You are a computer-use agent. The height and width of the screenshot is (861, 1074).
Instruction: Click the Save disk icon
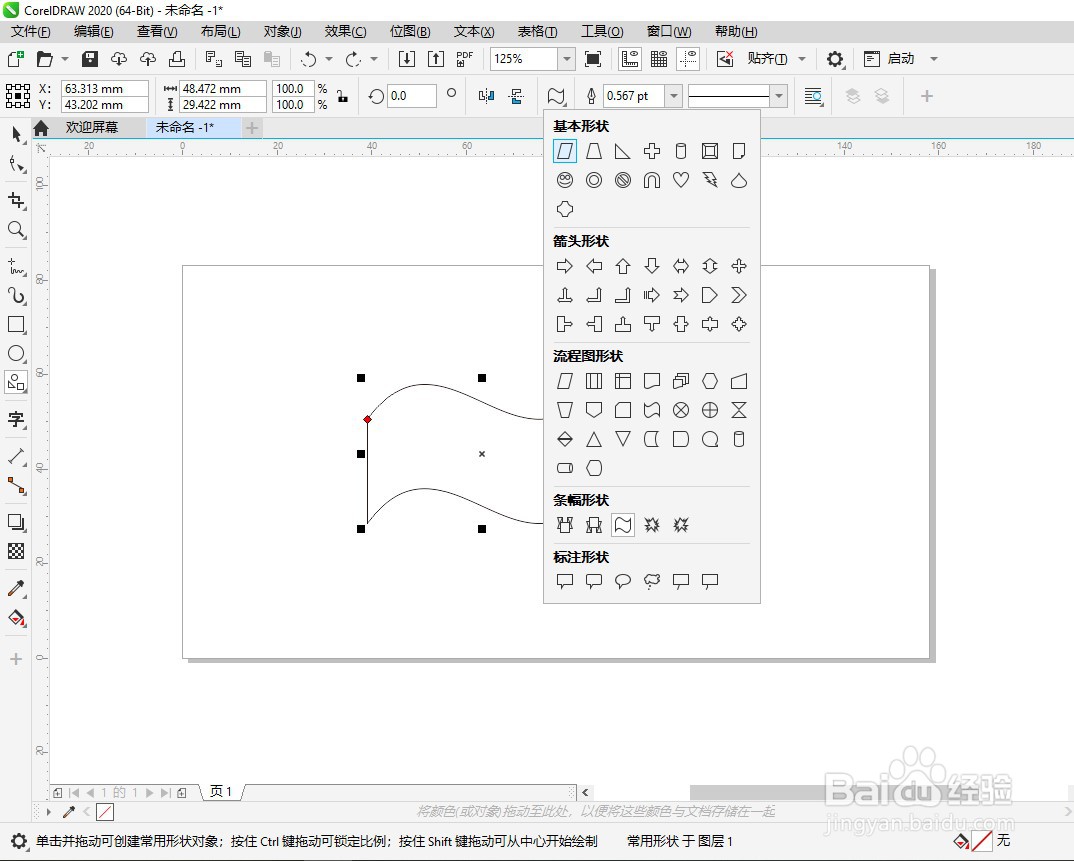(x=90, y=59)
